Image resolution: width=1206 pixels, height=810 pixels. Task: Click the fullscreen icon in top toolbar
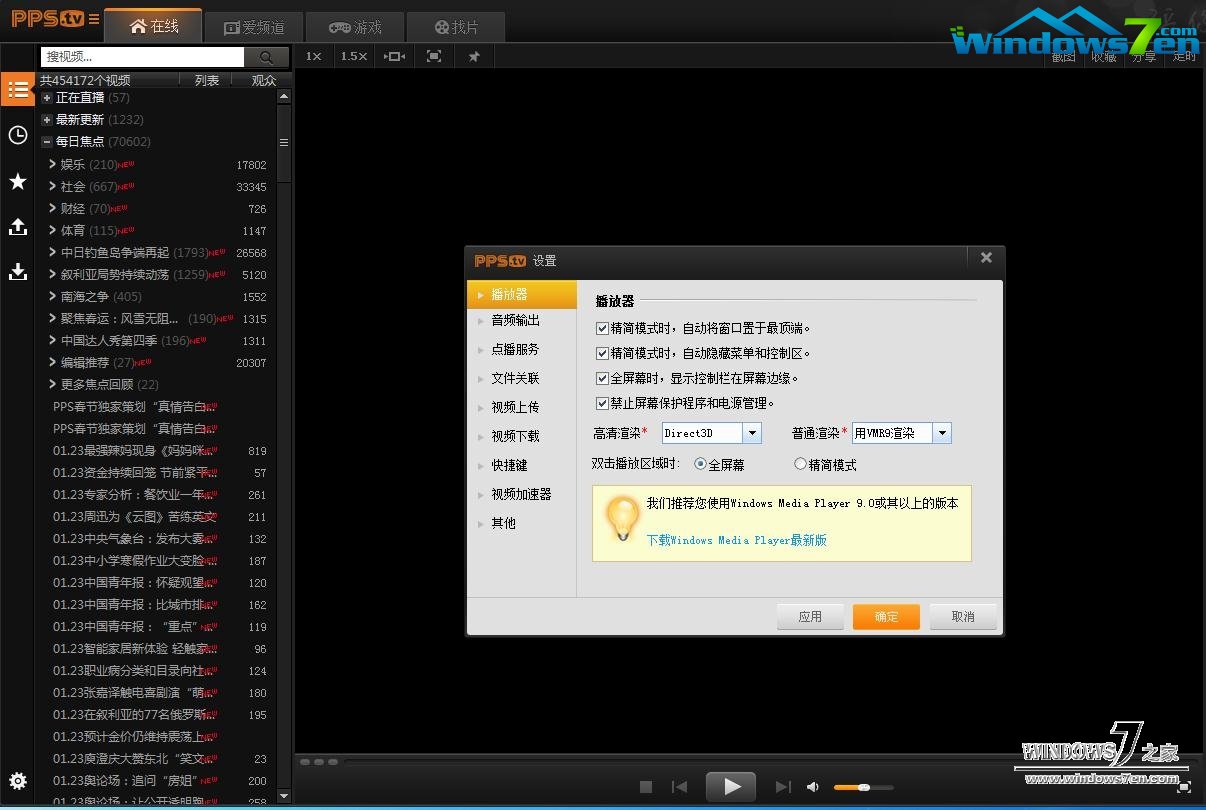pos(434,57)
